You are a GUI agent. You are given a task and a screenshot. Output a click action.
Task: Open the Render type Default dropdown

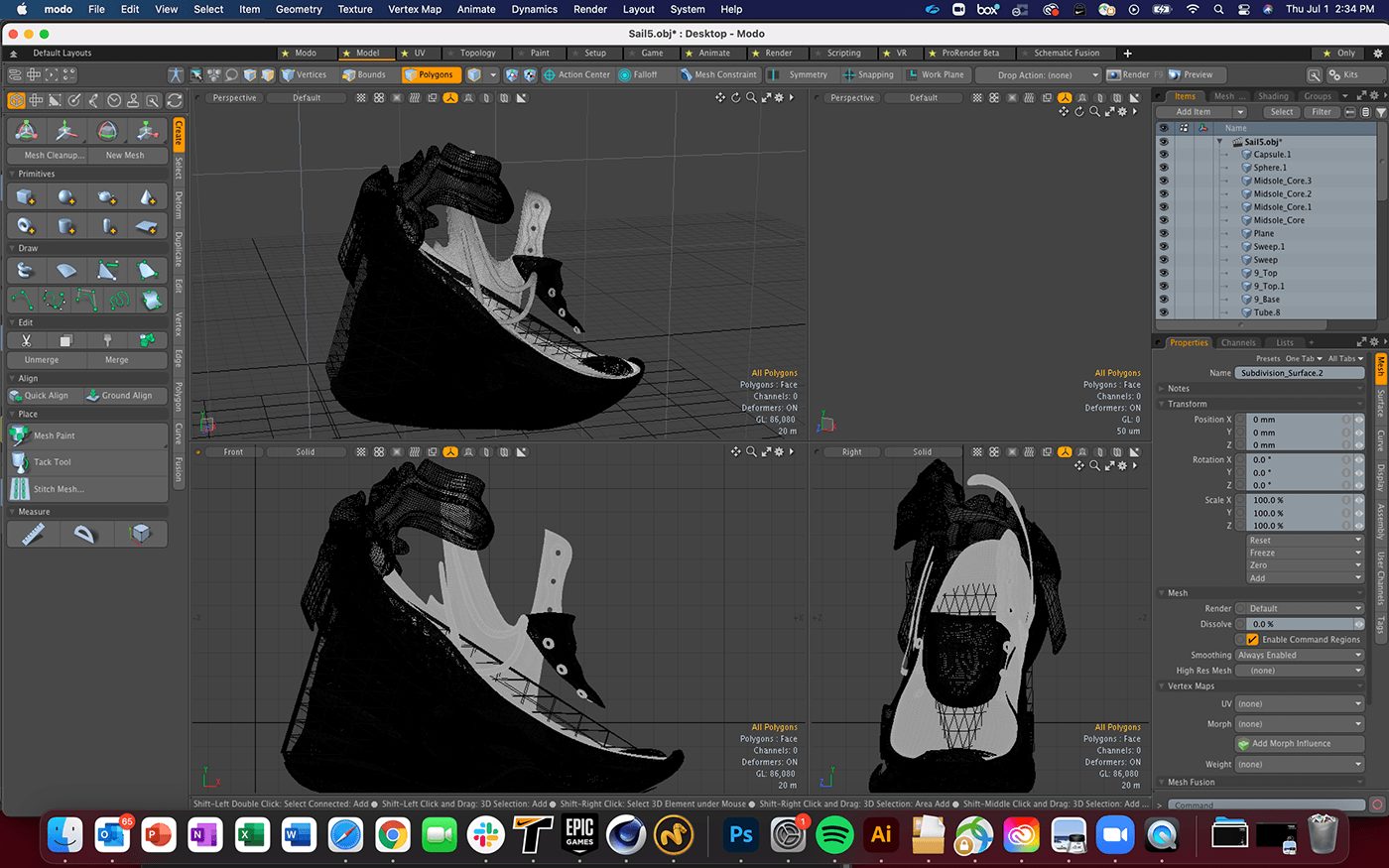tap(1300, 609)
